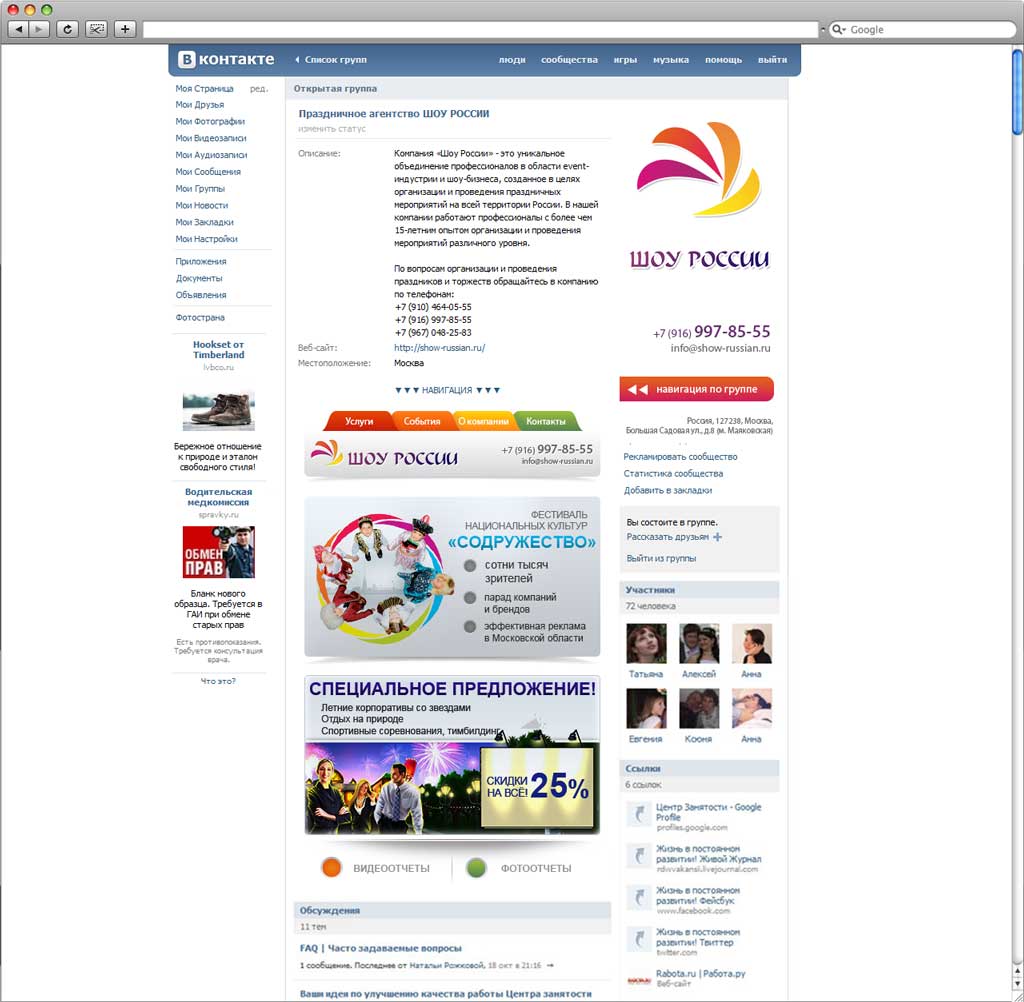Click the web clip scissors toolbar icon
The height and width of the screenshot is (1002, 1024).
coord(97,29)
